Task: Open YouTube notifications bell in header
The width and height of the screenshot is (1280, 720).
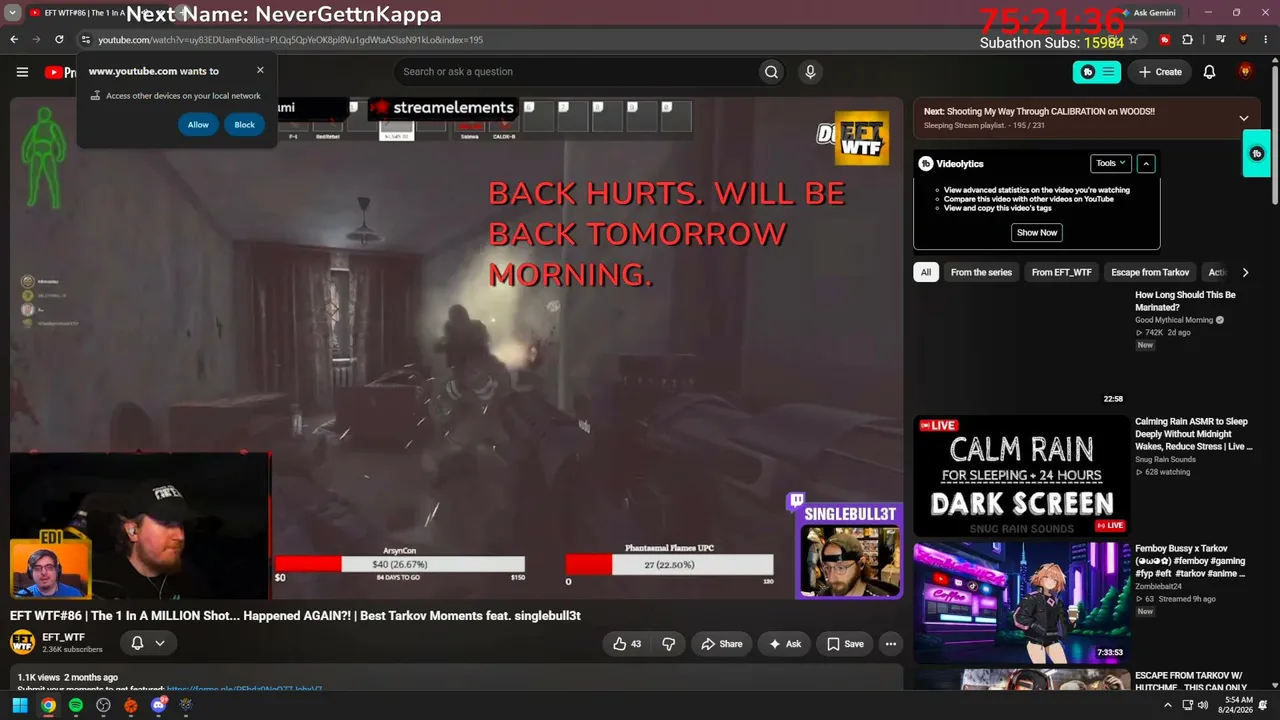Action: tap(1209, 72)
